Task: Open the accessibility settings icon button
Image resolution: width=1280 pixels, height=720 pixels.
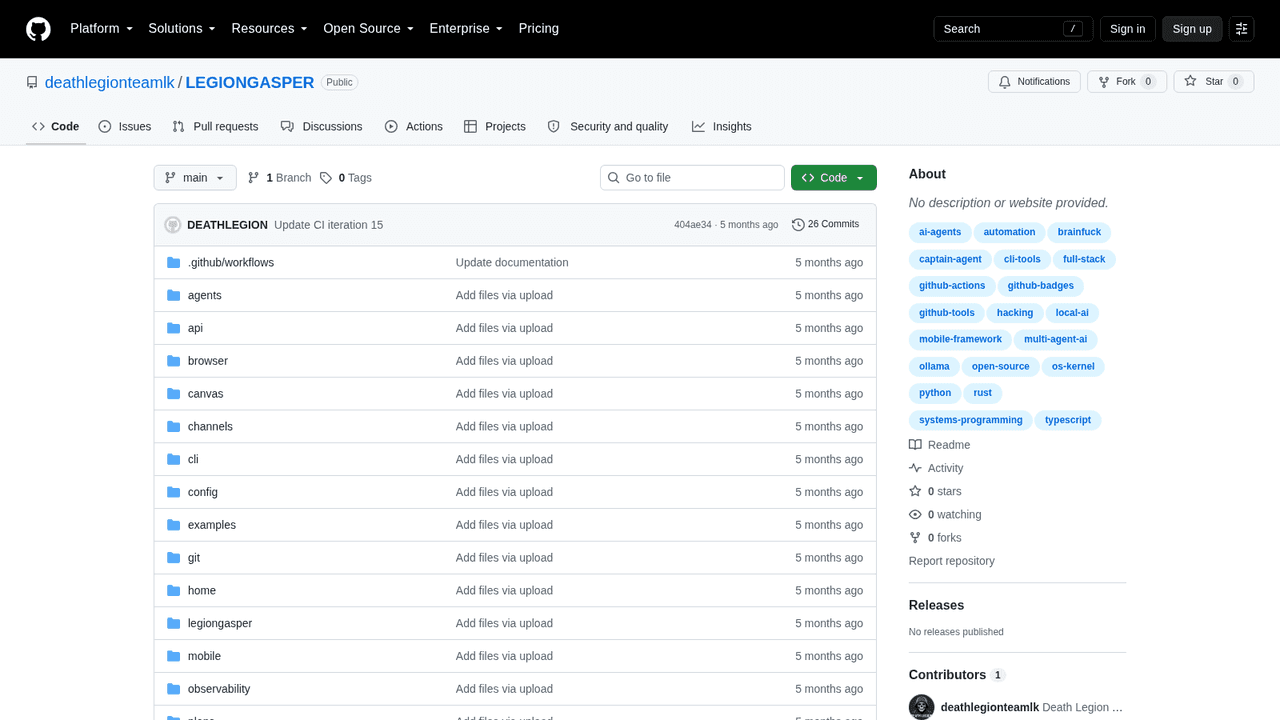Action: pos(1242,29)
